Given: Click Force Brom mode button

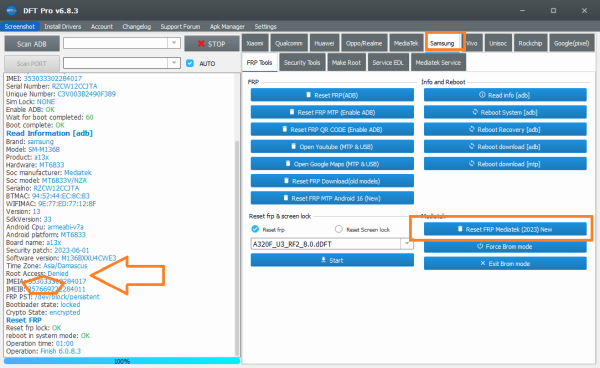Looking at the screenshot, I should 505,246.
